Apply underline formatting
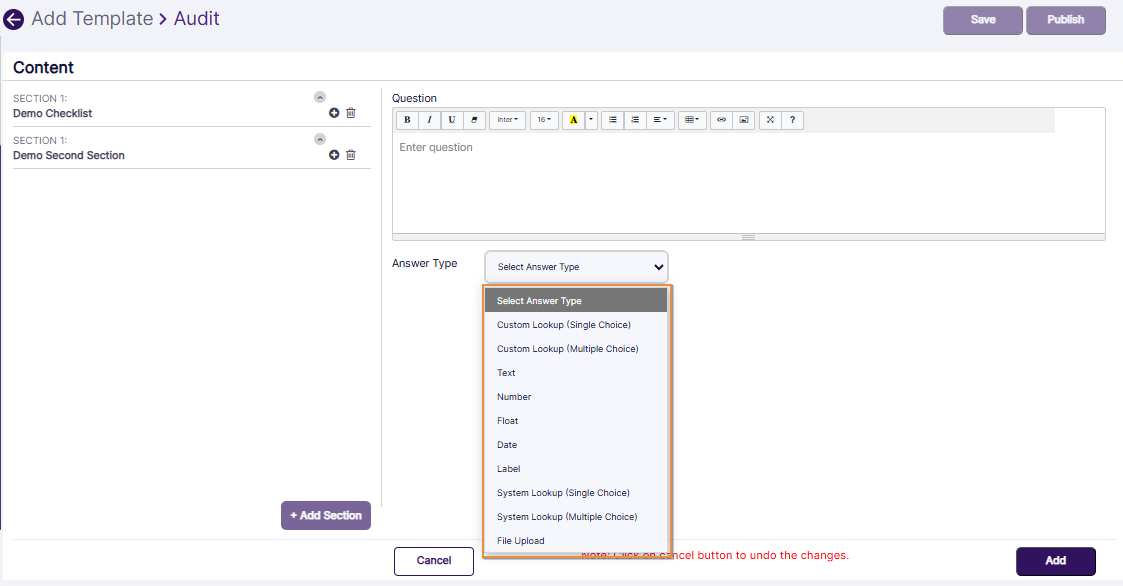The width and height of the screenshot is (1123, 586). [x=450, y=120]
